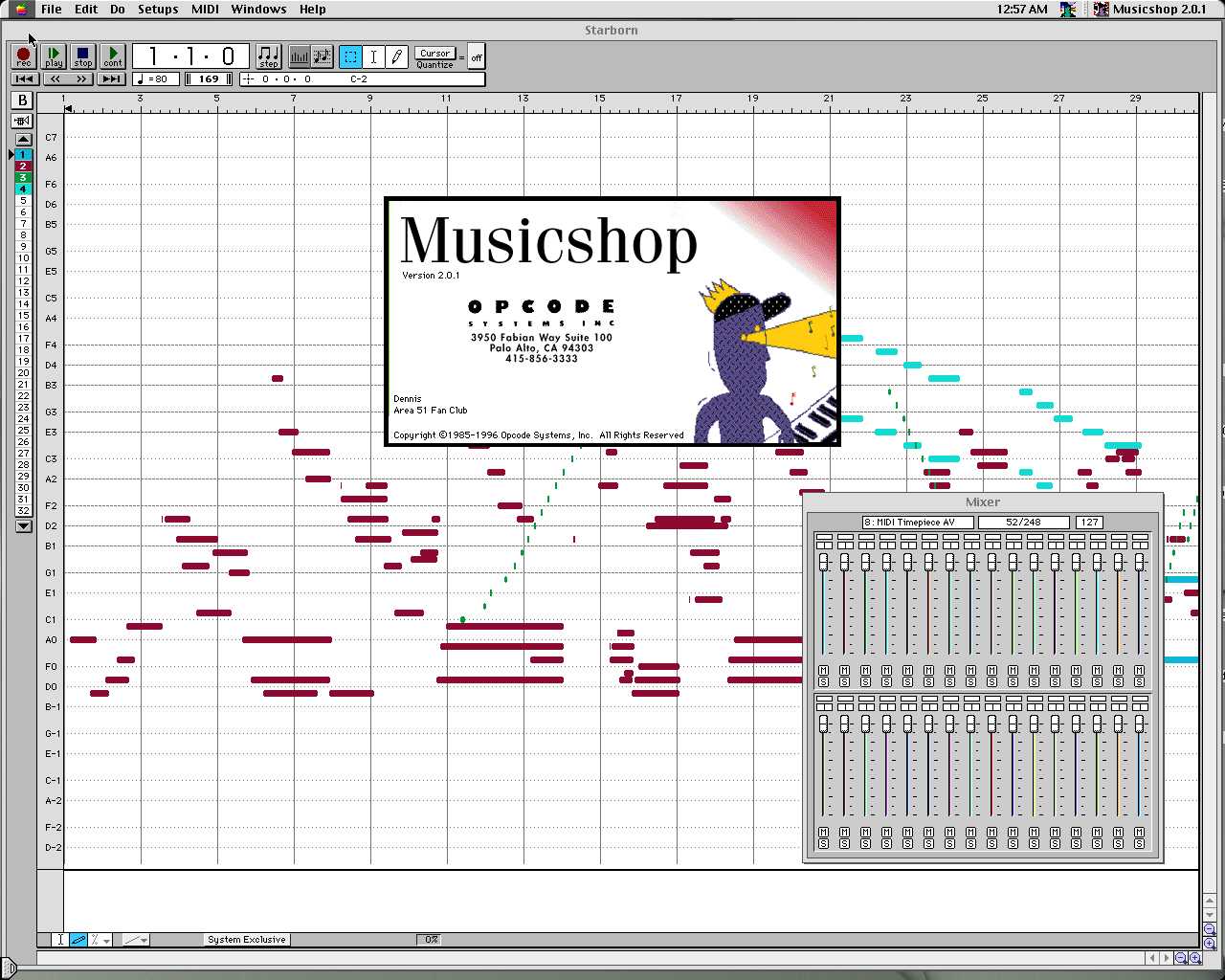Toggle quantize off button
The image size is (1225, 980).
click(476, 57)
